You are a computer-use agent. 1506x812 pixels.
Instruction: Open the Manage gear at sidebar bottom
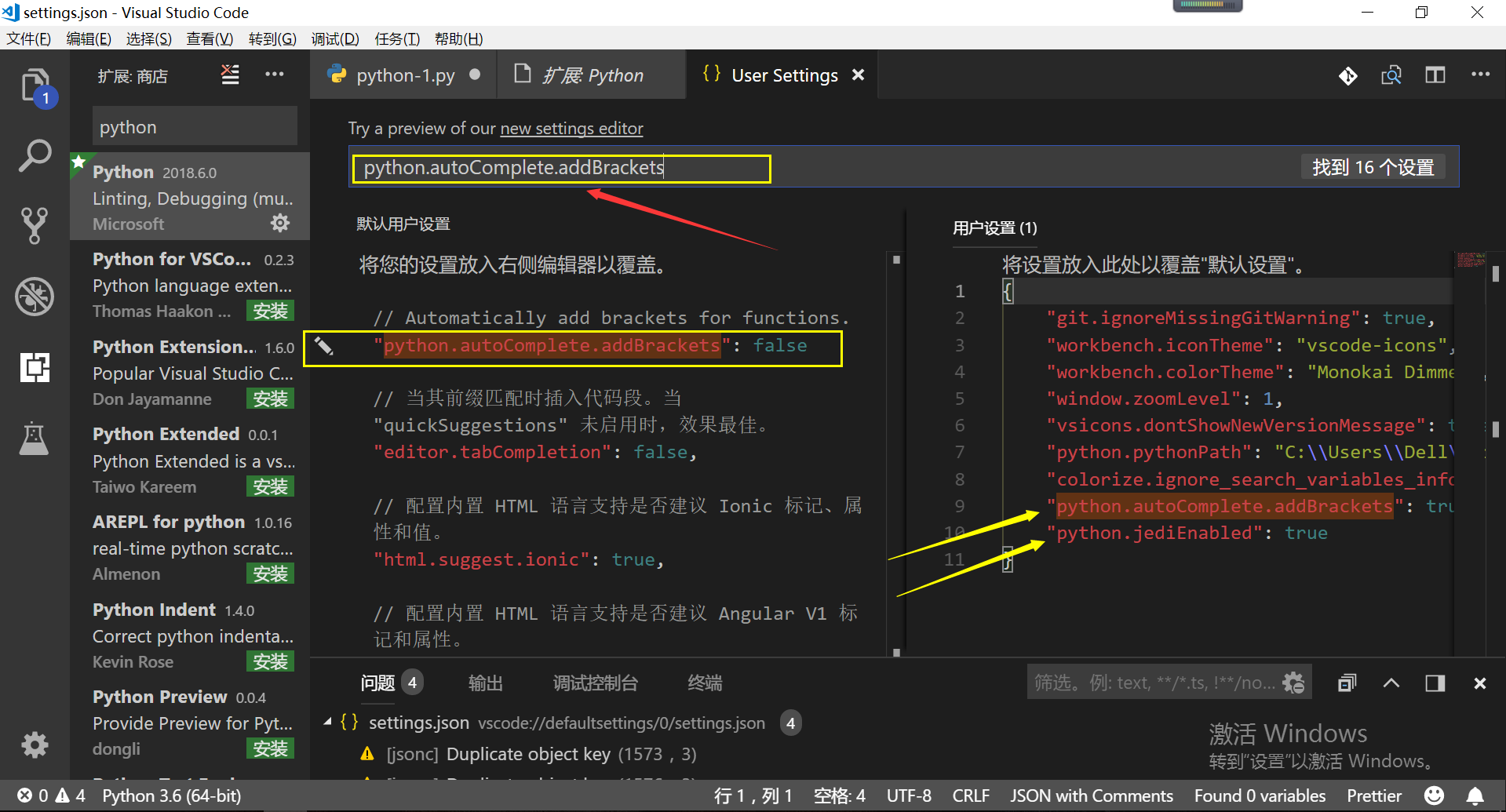coord(35,745)
